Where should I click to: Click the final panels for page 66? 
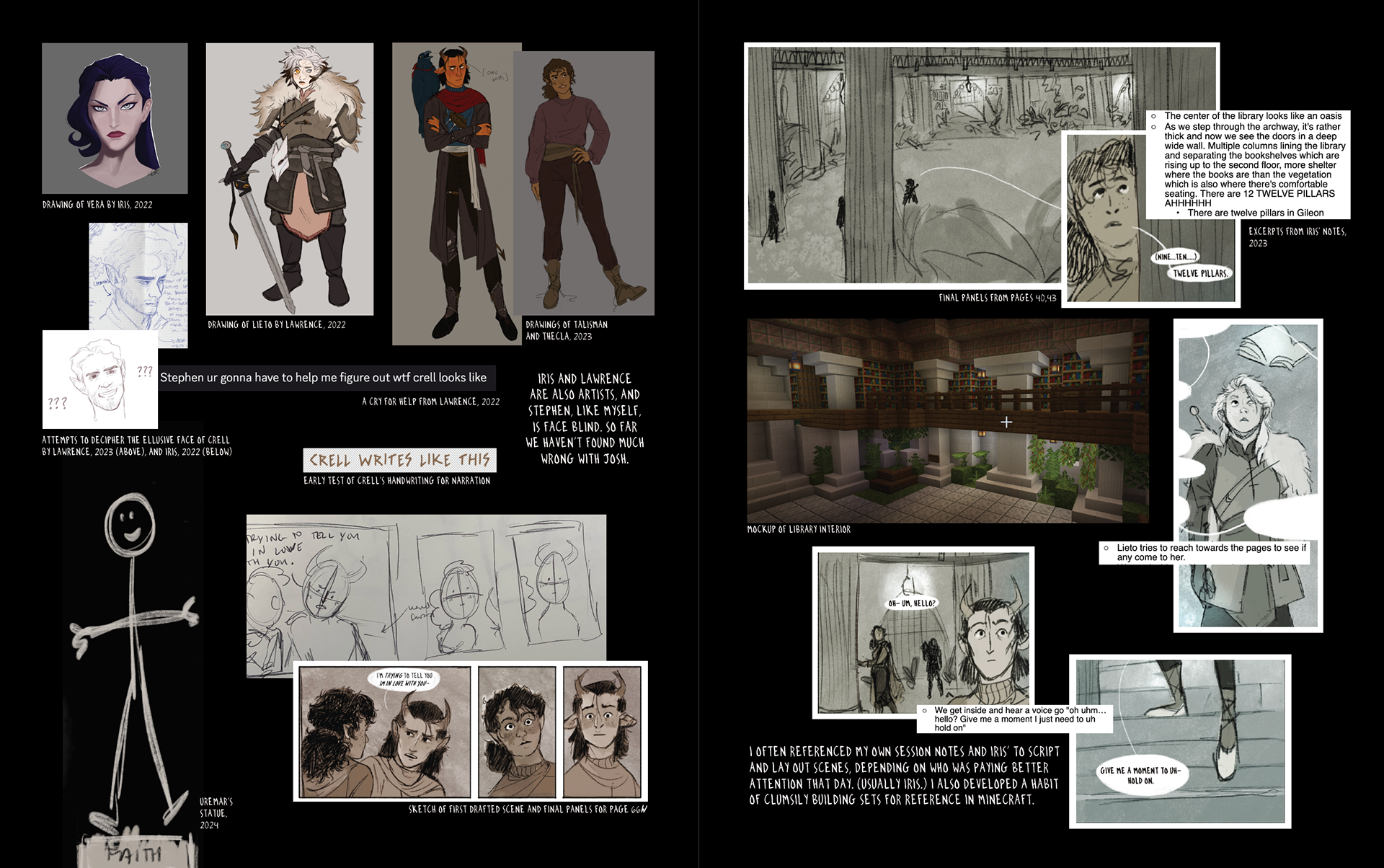point(470,731)
